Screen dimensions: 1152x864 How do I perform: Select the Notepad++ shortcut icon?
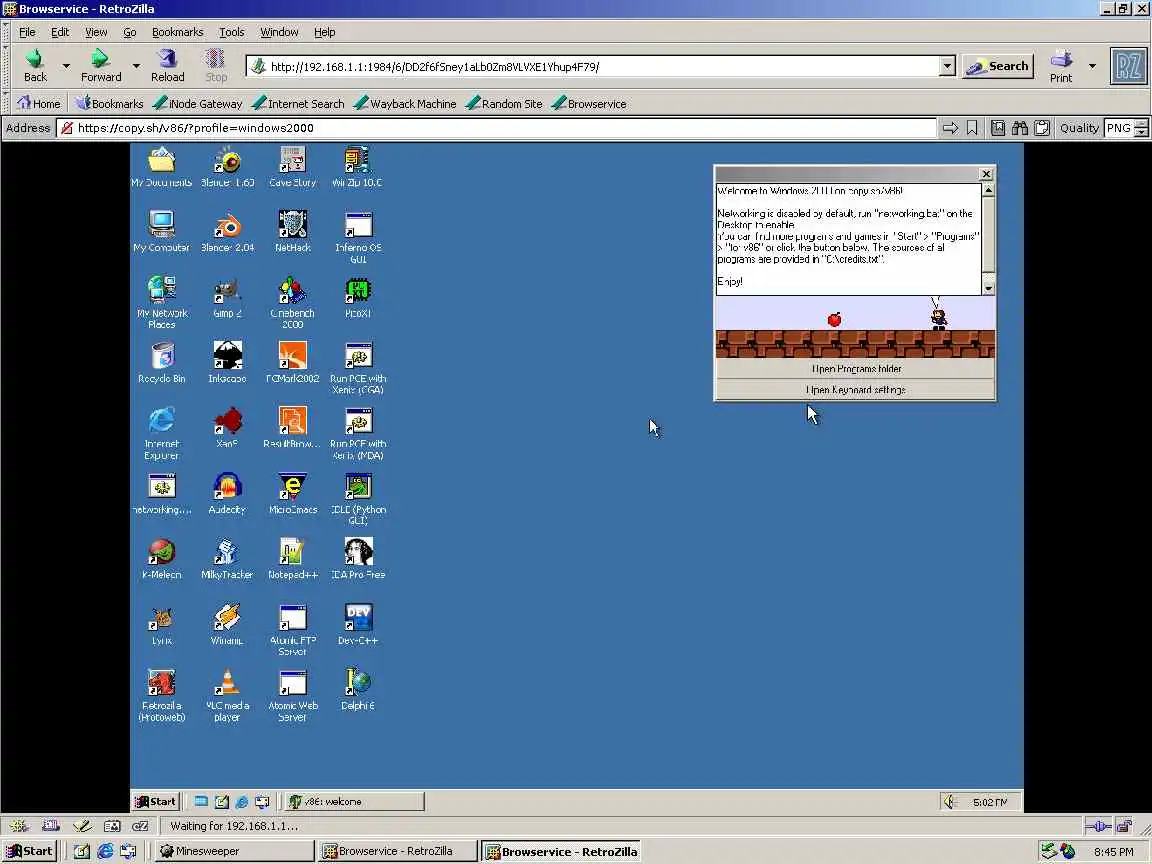tap(292, 558)
